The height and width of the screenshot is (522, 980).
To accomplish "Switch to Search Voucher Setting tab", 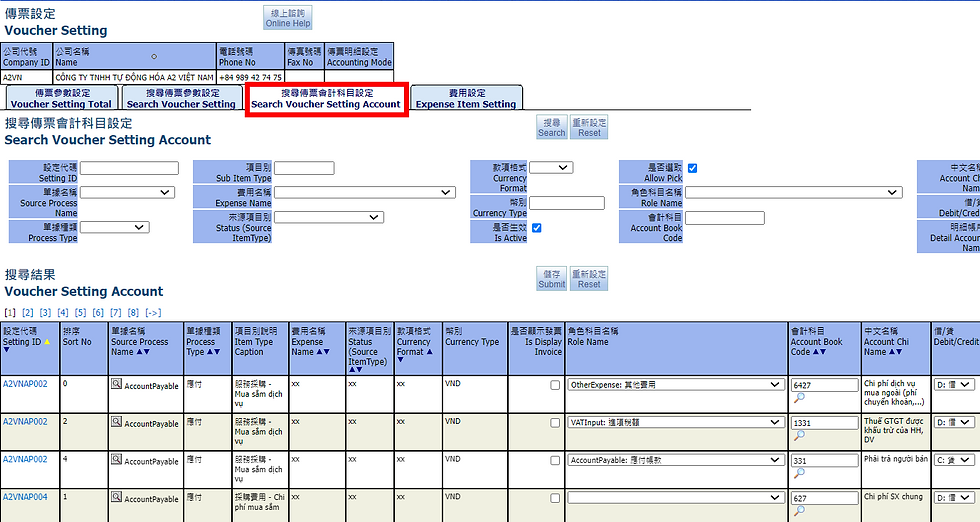I will click(182, 98).
